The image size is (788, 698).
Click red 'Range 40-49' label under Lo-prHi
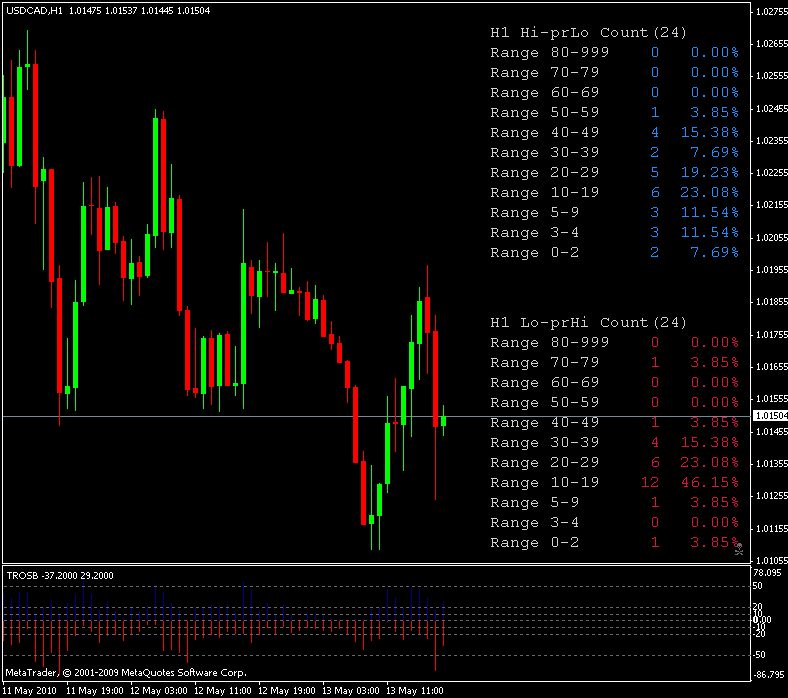545,423
